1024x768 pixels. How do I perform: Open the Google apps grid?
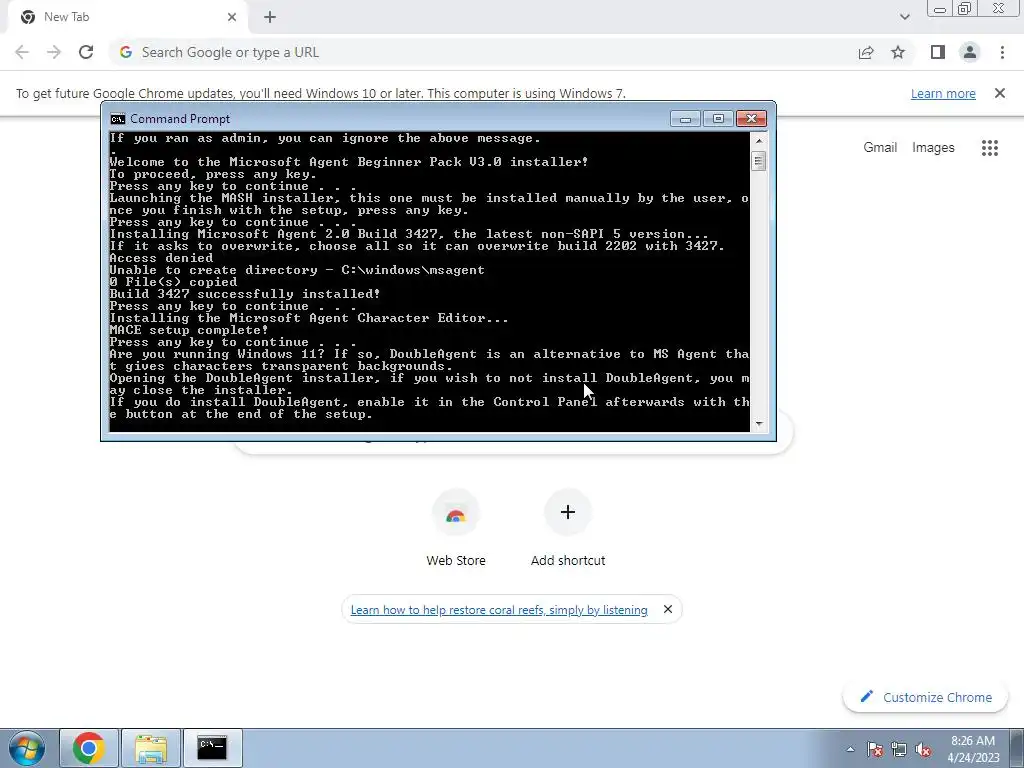(989, 148)
